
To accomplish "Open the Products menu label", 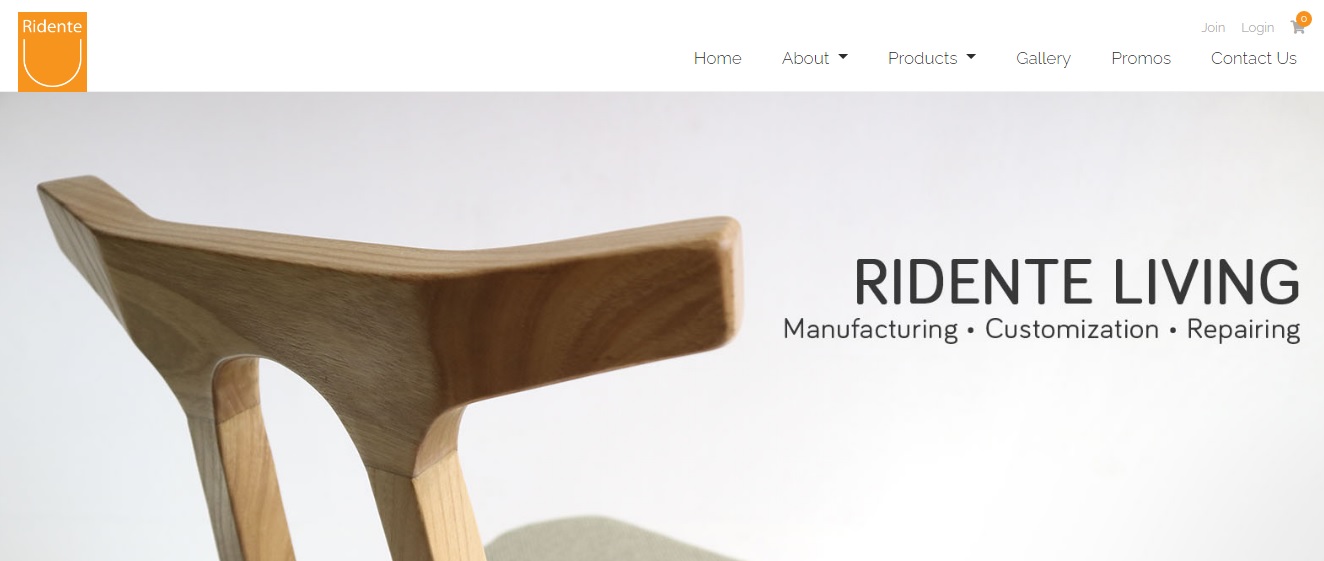I will pyautogui.click(x=922, y=58).
